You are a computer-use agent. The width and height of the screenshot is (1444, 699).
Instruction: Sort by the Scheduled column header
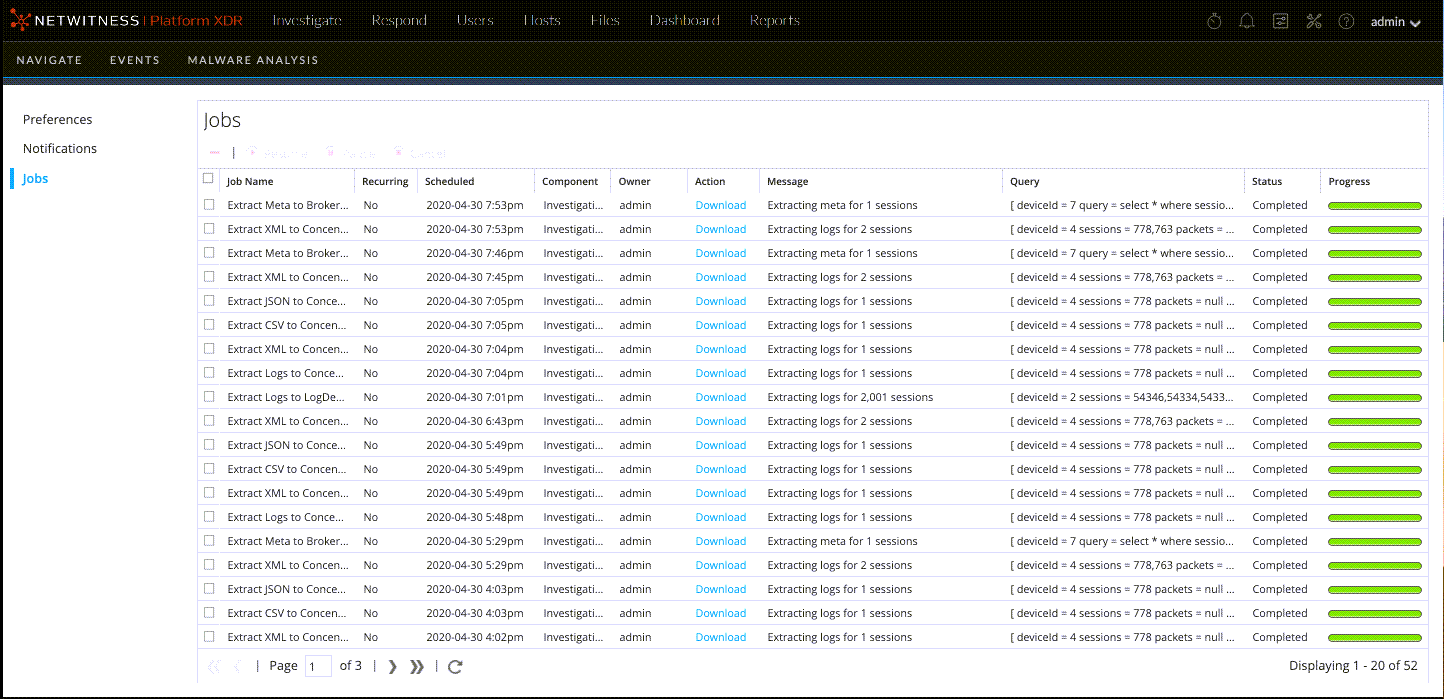tap(449, 182)
